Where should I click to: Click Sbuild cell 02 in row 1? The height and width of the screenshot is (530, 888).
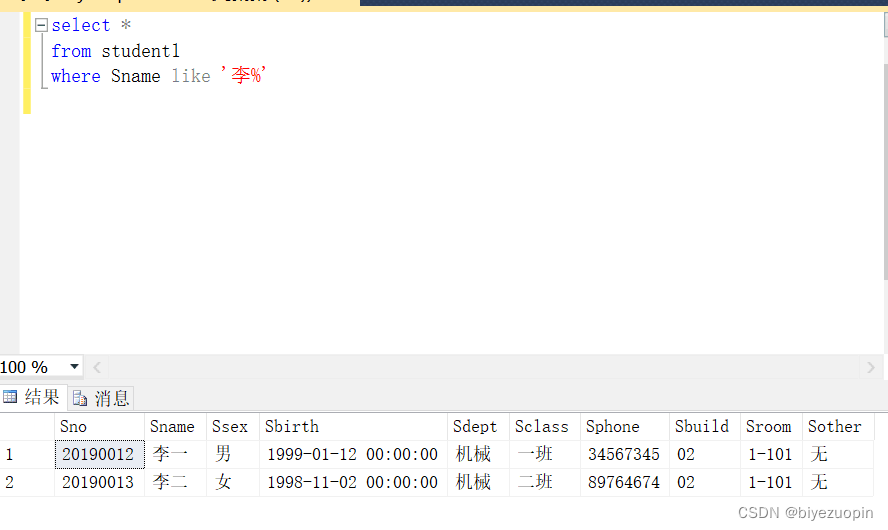pos(705,454)
